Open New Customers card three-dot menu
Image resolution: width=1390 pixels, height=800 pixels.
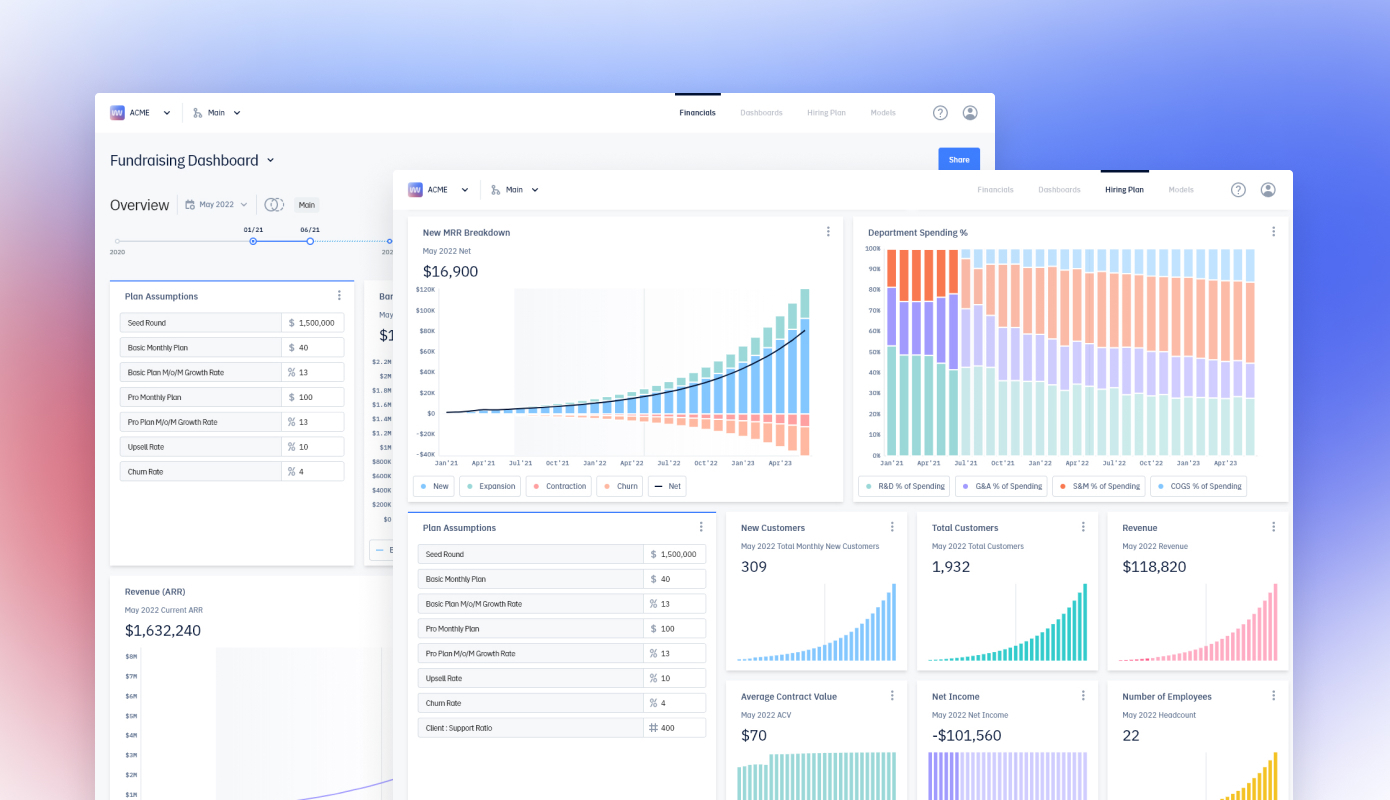click(892, 527)
